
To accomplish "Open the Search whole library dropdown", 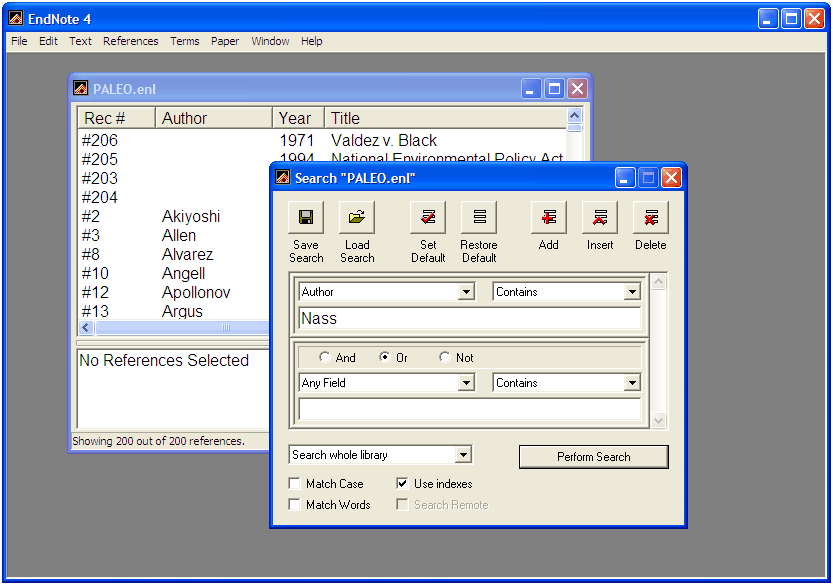I will (x=463, y=455).
